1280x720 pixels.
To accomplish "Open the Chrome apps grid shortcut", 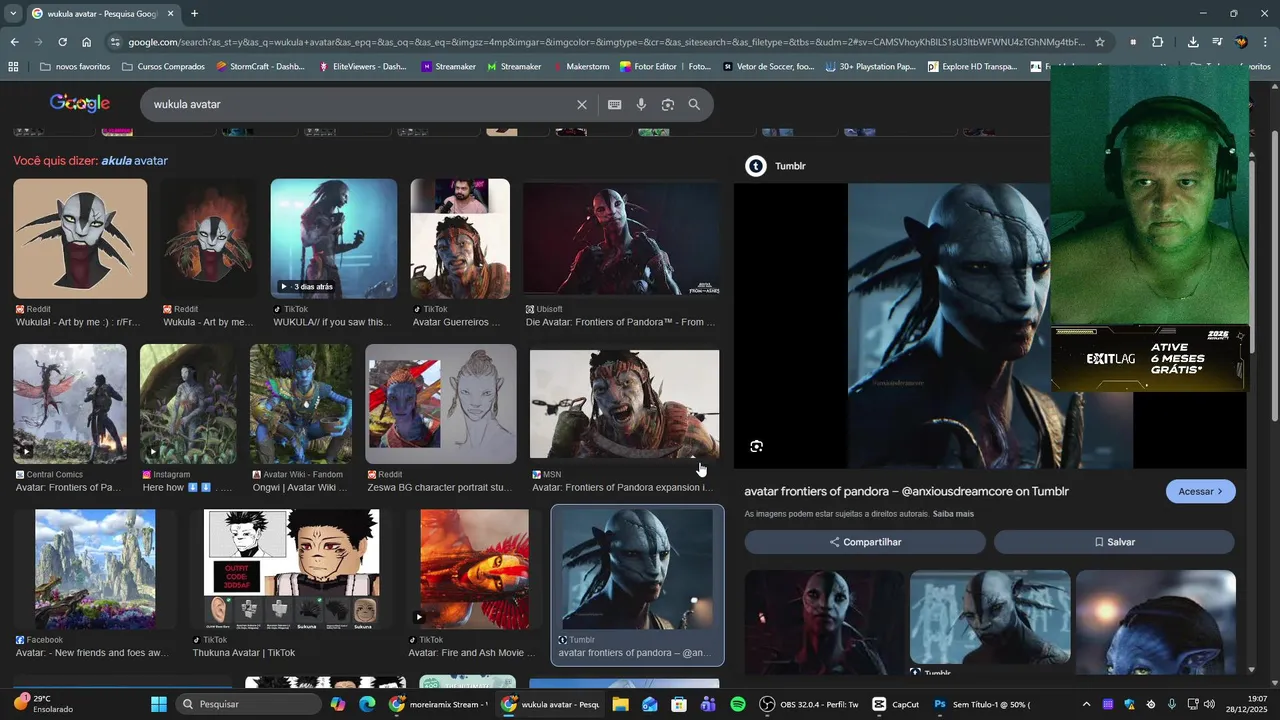I will [x=13, y=67].
